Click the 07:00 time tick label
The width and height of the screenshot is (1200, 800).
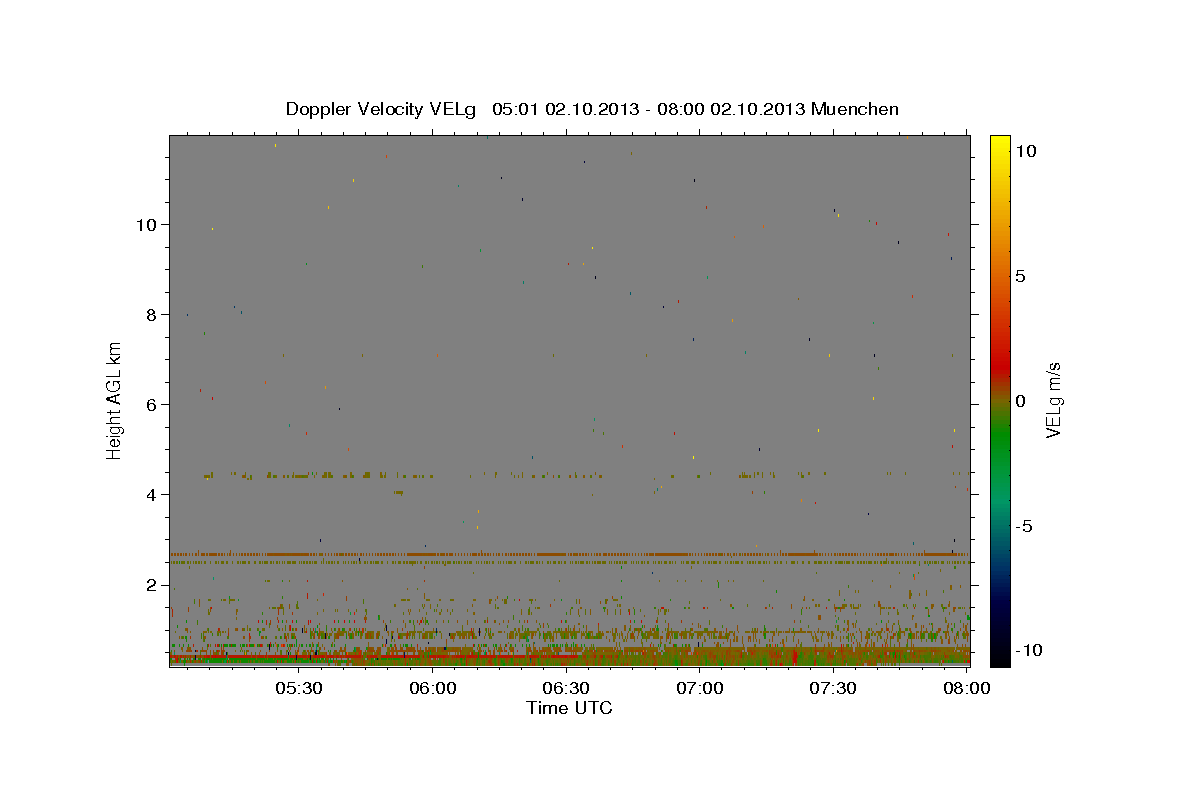click(699, 688)
